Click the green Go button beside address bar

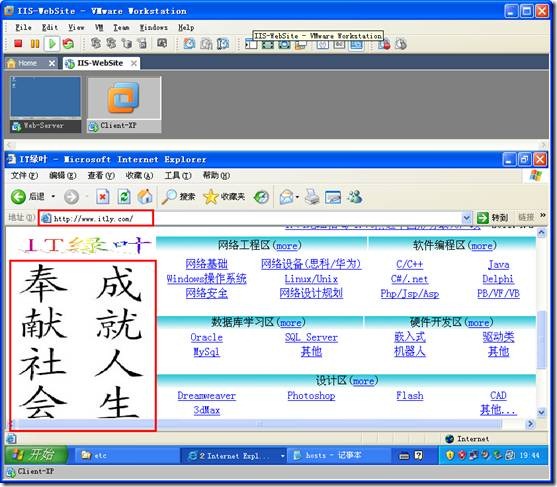point(492,217)
